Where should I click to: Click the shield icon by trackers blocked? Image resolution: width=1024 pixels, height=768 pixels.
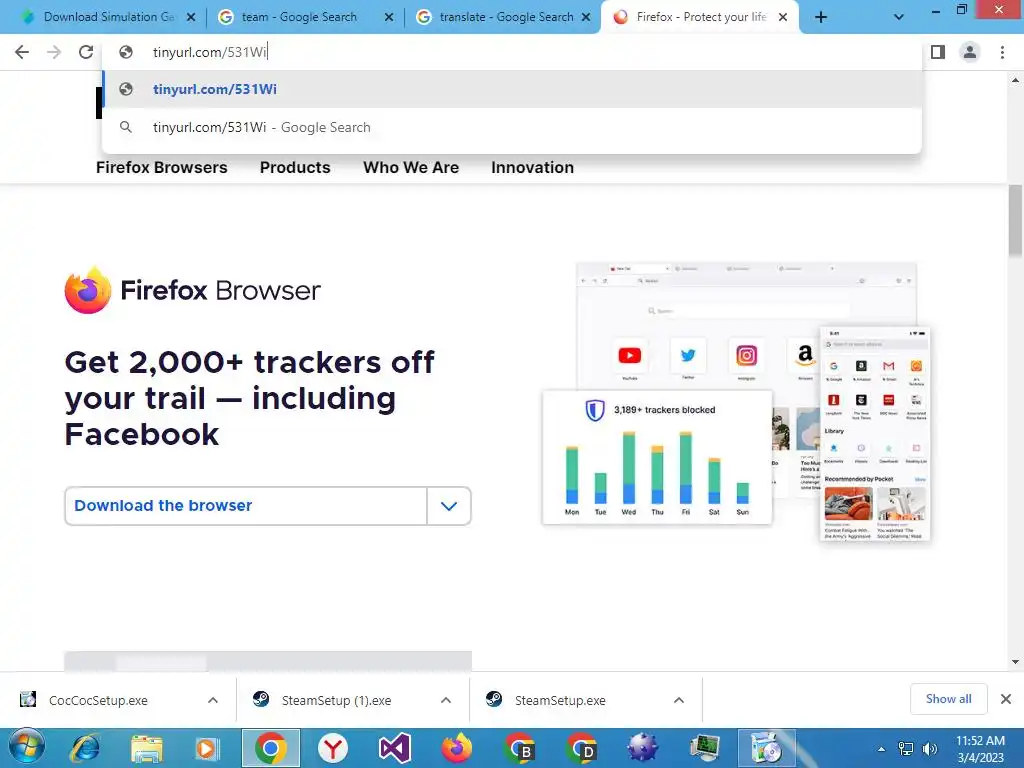(594, 410)
